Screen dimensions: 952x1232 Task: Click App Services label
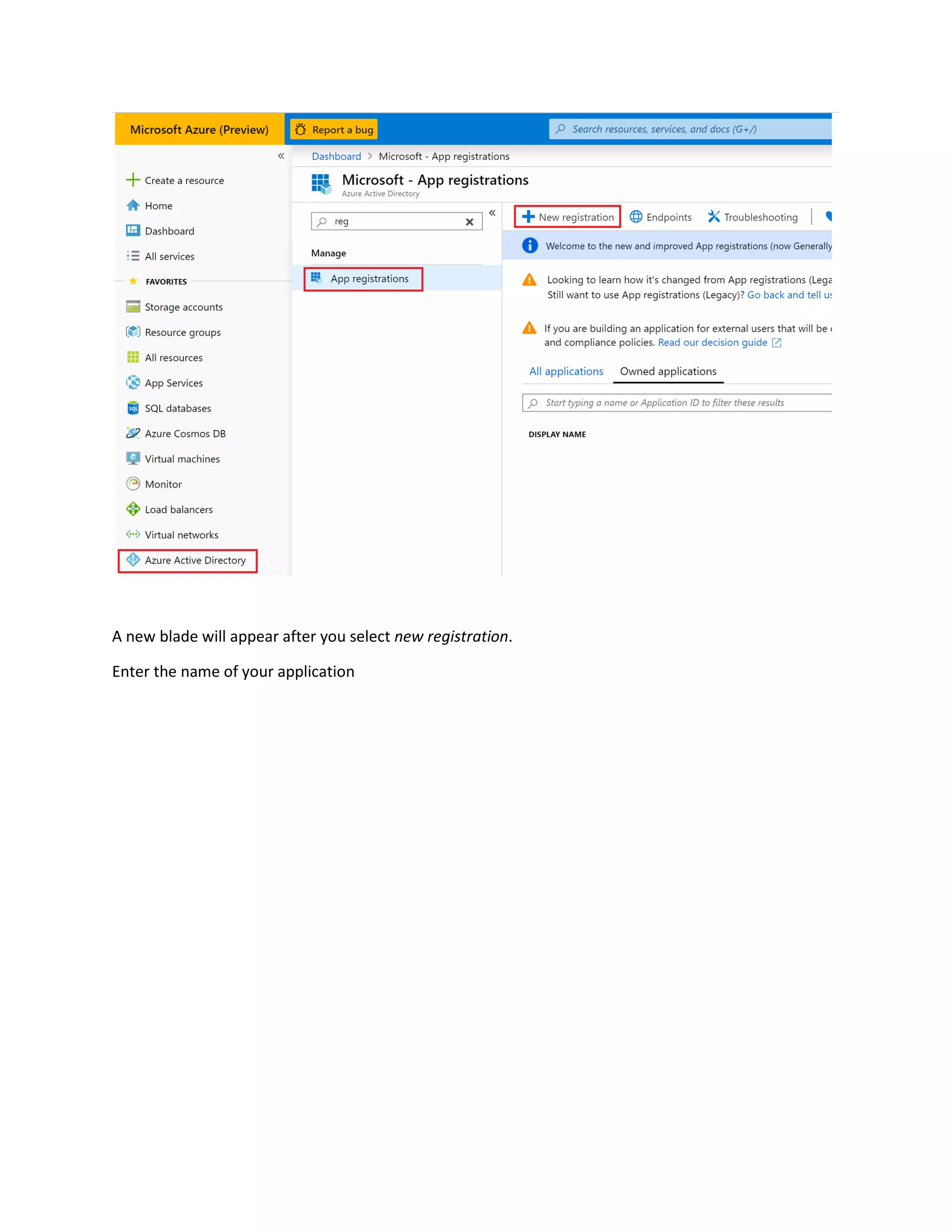[x=174, y=383]
